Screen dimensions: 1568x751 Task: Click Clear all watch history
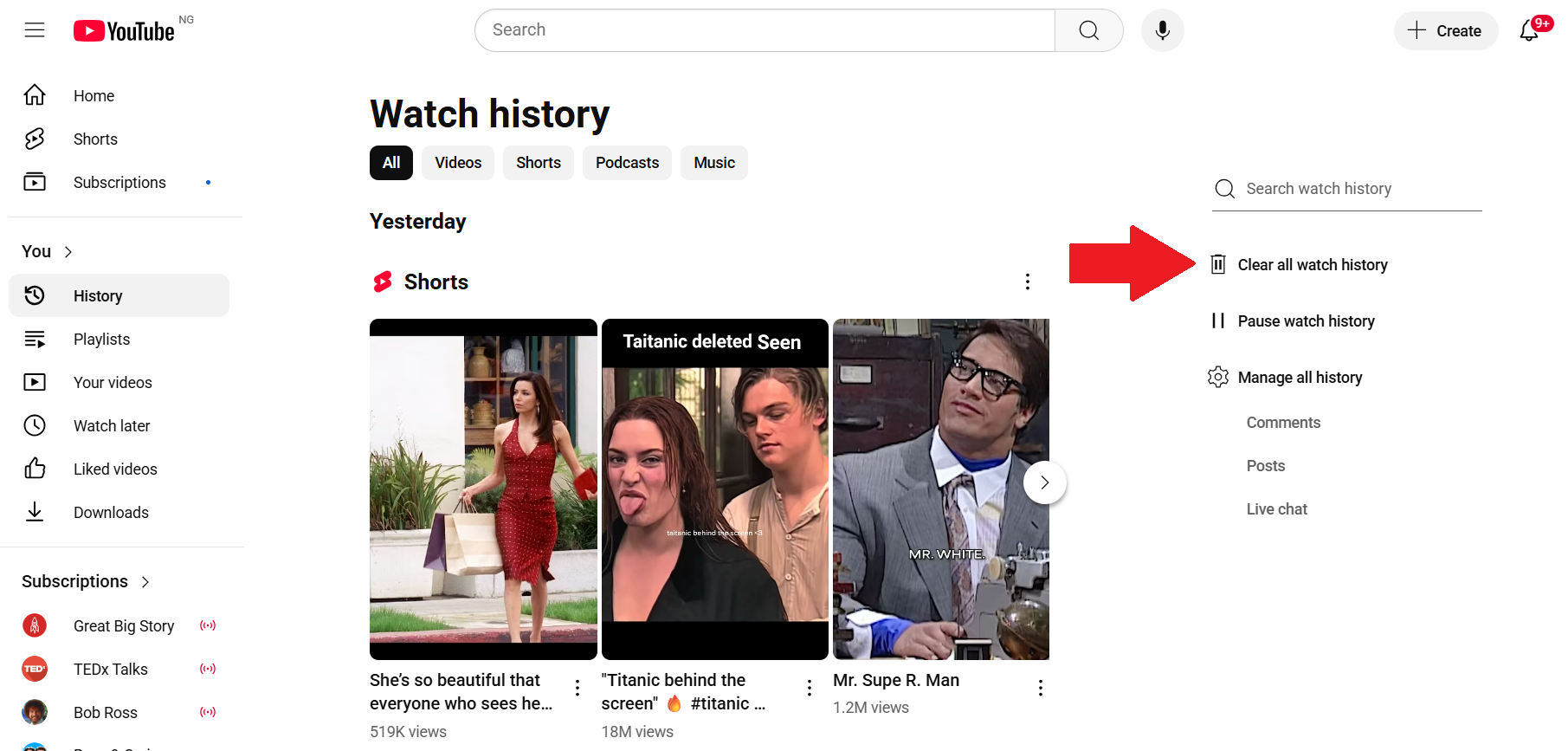(x=1313, y=265)
